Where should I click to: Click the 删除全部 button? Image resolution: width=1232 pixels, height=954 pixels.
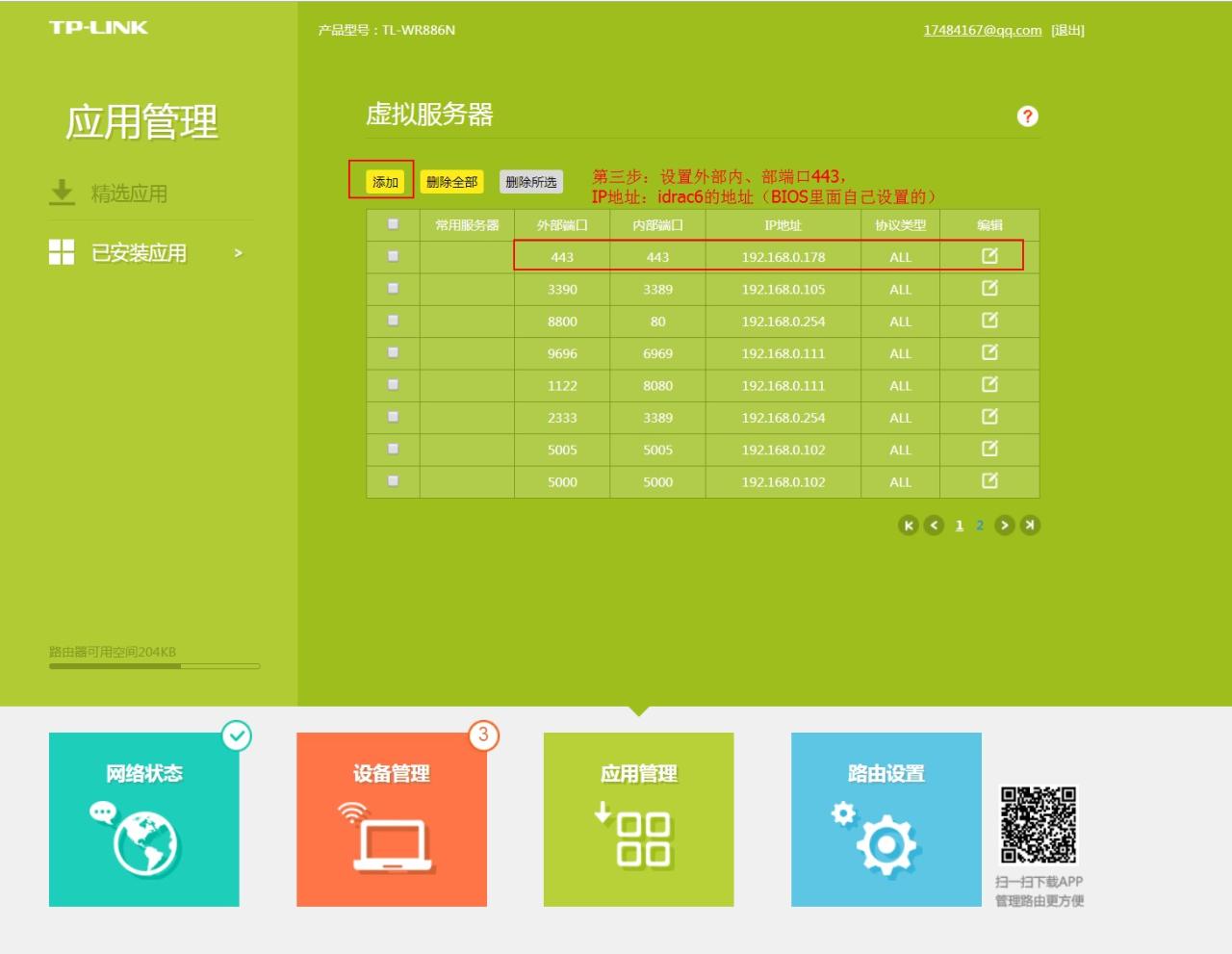click(x=452, y=182)
